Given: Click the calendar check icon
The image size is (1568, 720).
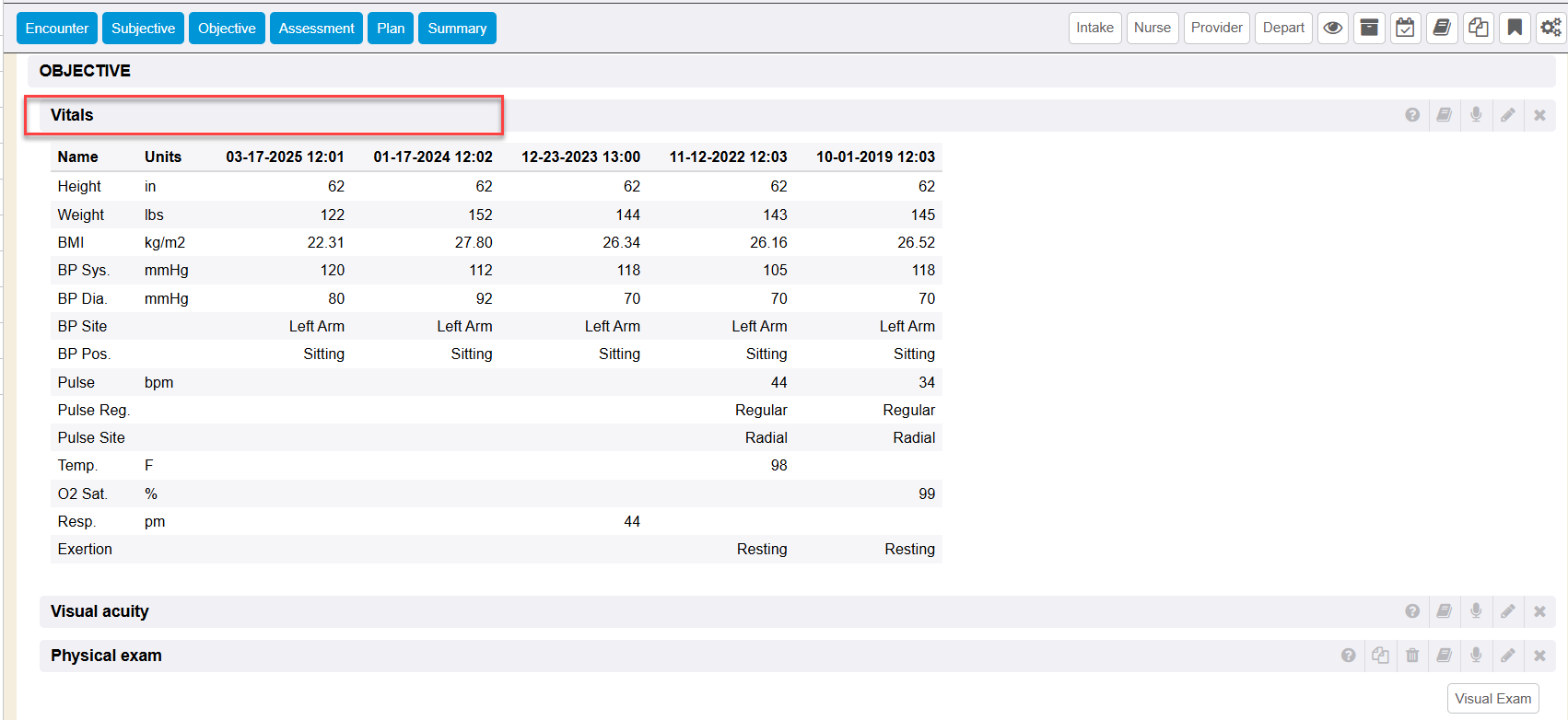Looking at the screenshot, I should tap(1405, 28).
